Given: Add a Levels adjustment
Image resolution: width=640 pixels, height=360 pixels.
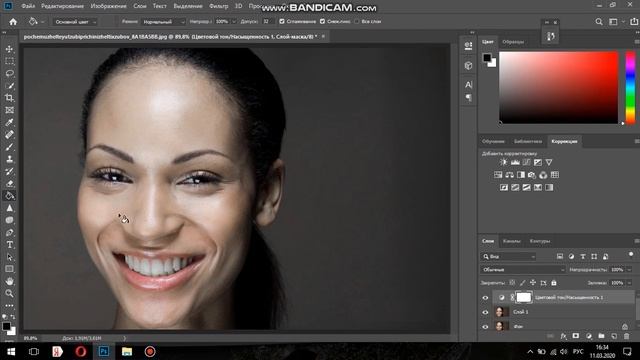Looking at the screenshot, I should [515, 162].
